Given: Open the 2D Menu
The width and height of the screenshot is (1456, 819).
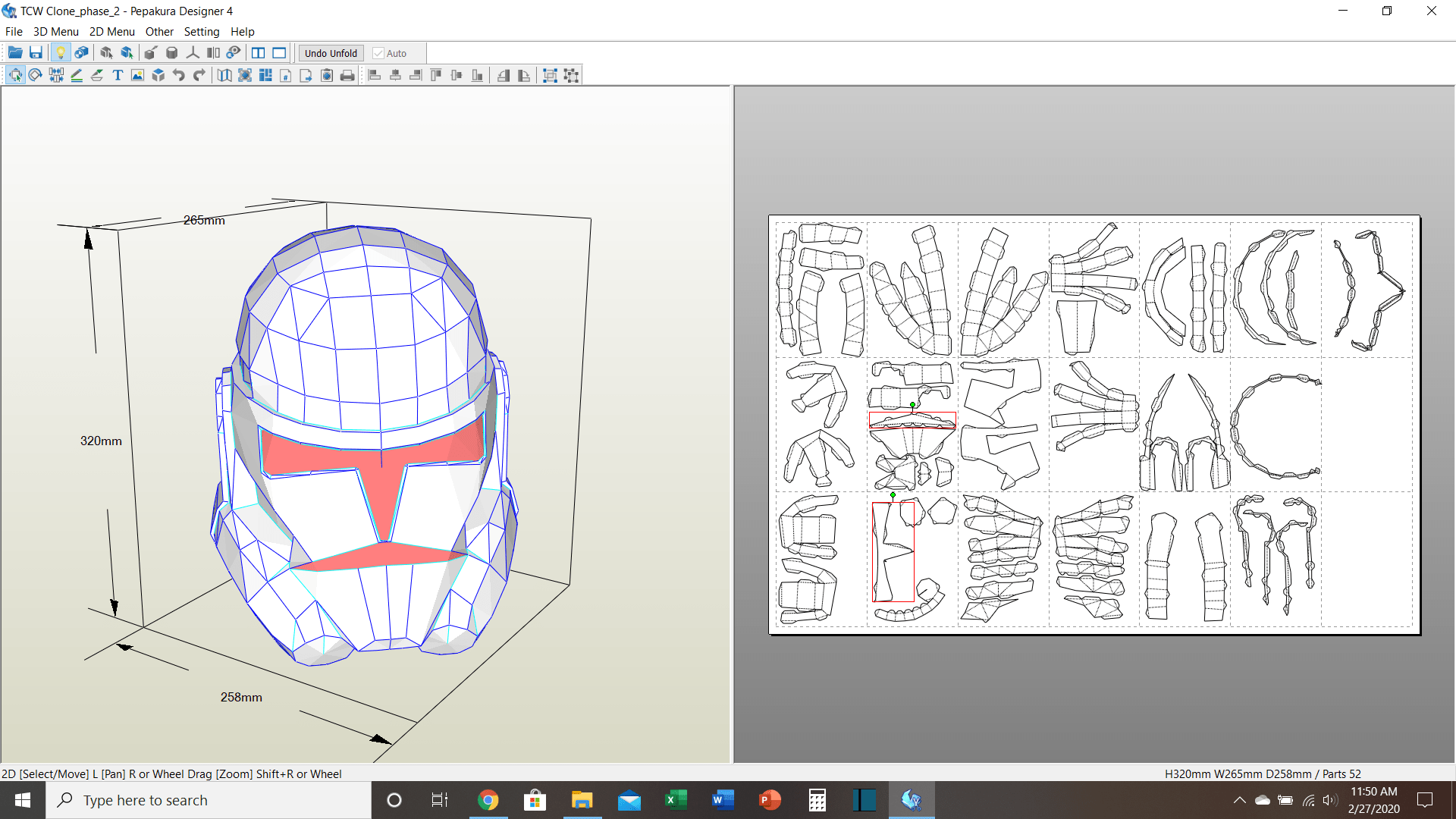Looking at the screenshot, I should point(111,32).
